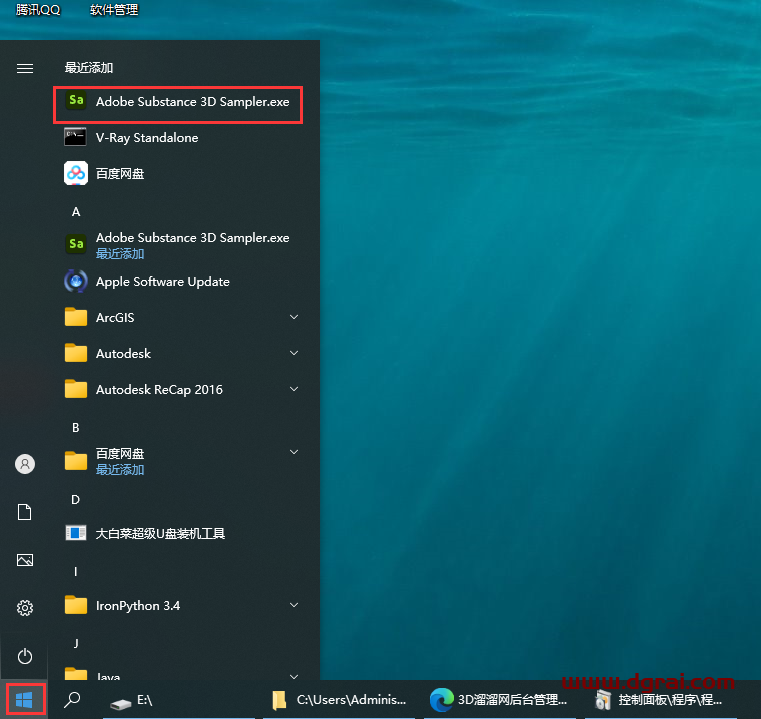This screenshot has height=719, width=761.
Task: Expand the Autodesk folder chevron
Action: 294,353
